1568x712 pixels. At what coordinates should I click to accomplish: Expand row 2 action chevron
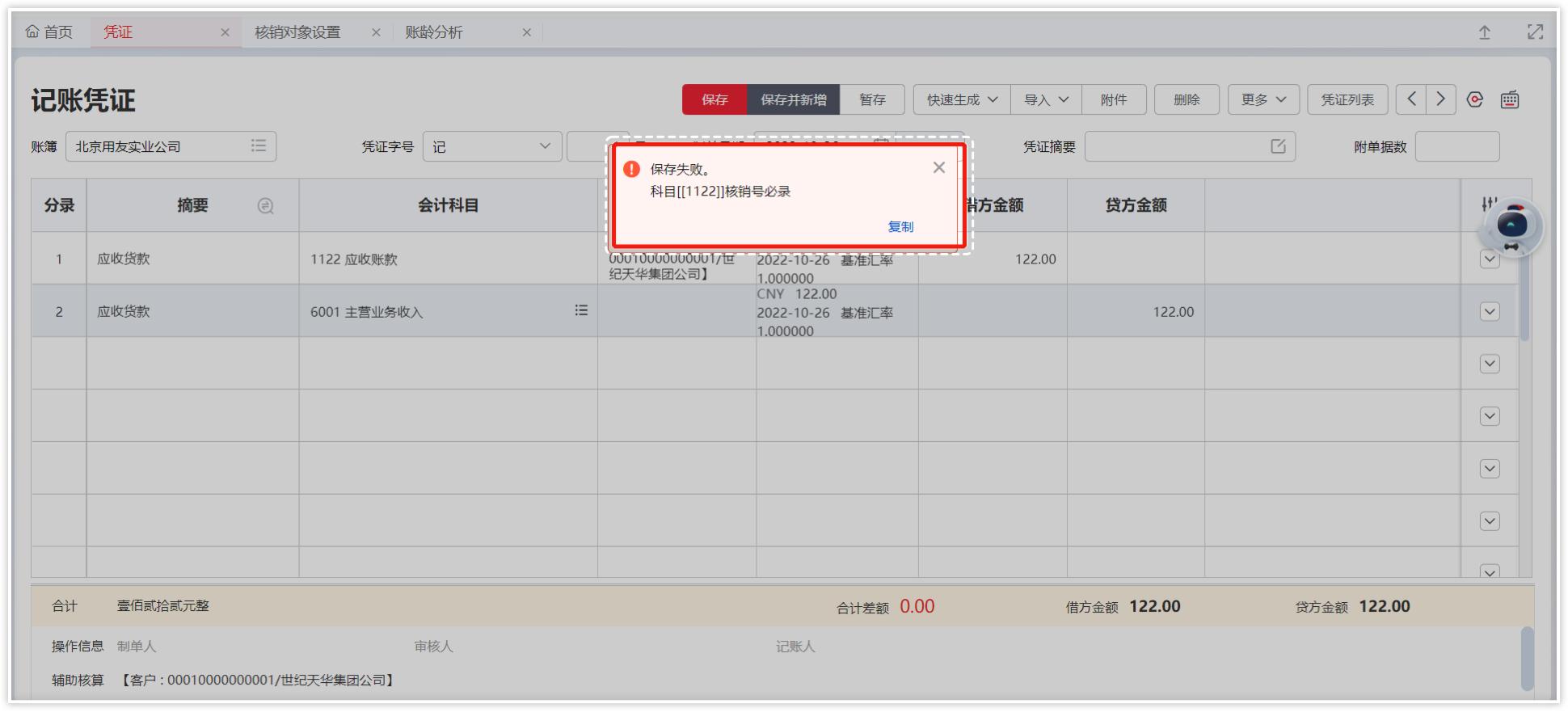pyautogui.click(x=1490, y=311)
